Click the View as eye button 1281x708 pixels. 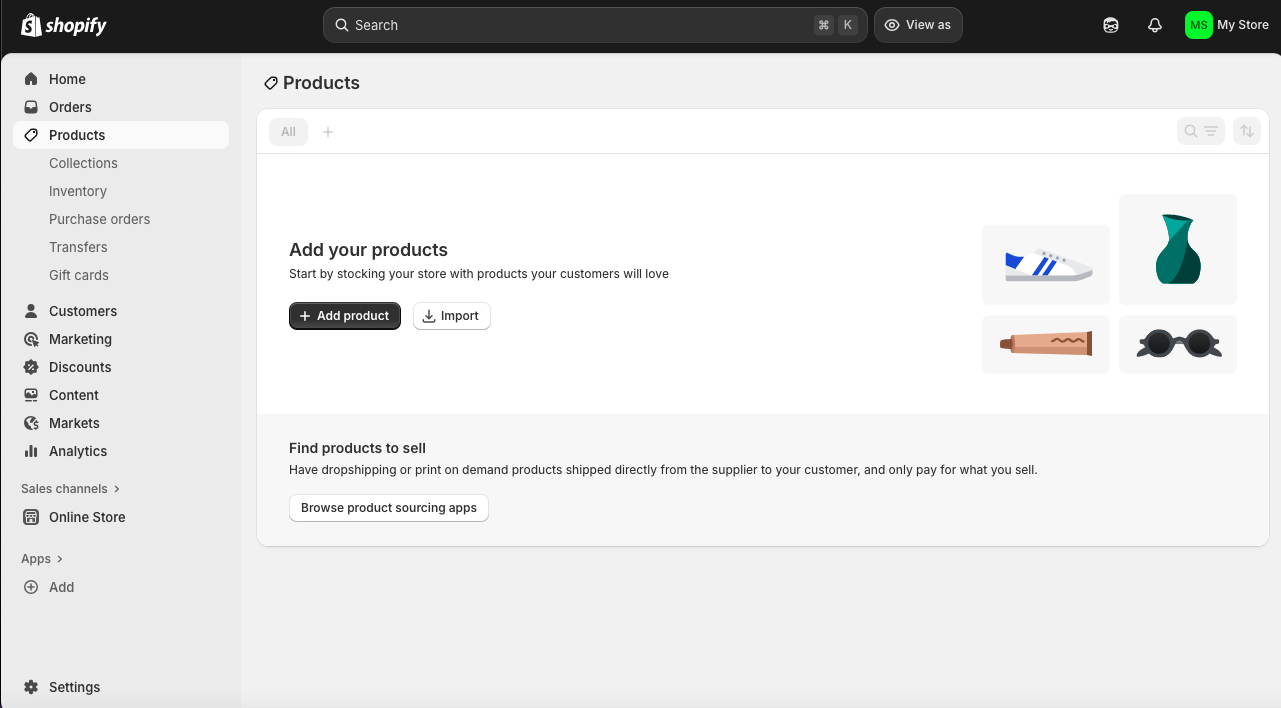pos(918,25)
